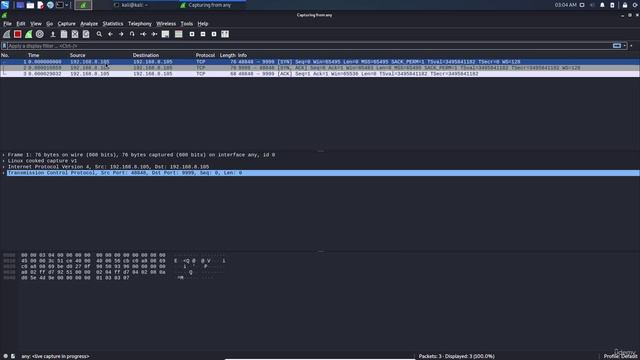This screenshot has height=360, width=640.
Task: Open the Kali applications menu icon
Action: [5, 5]
